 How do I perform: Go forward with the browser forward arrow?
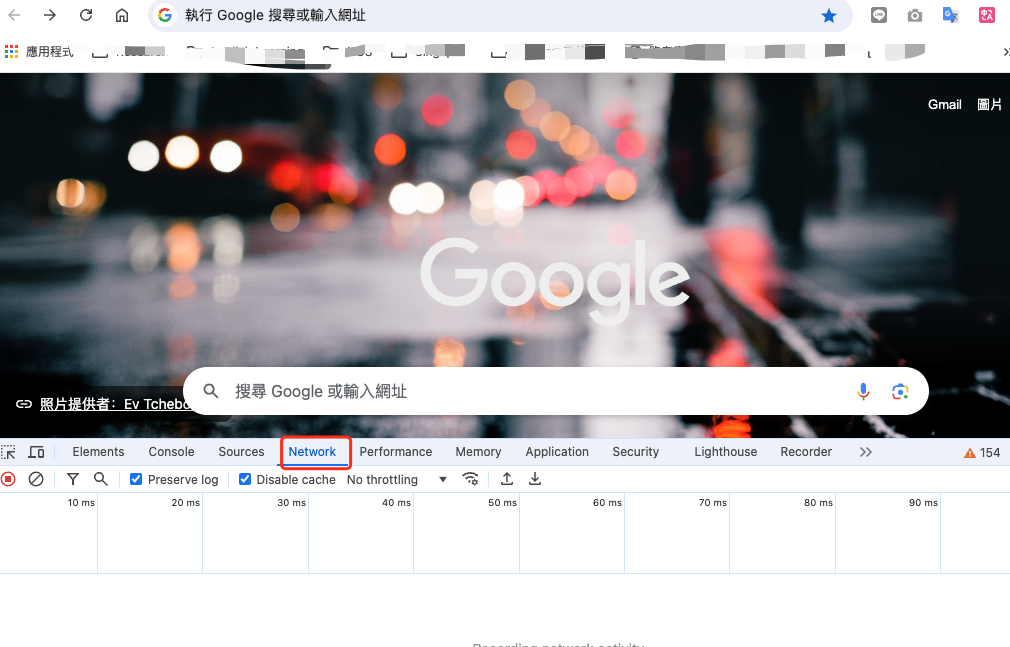(50, 15)
